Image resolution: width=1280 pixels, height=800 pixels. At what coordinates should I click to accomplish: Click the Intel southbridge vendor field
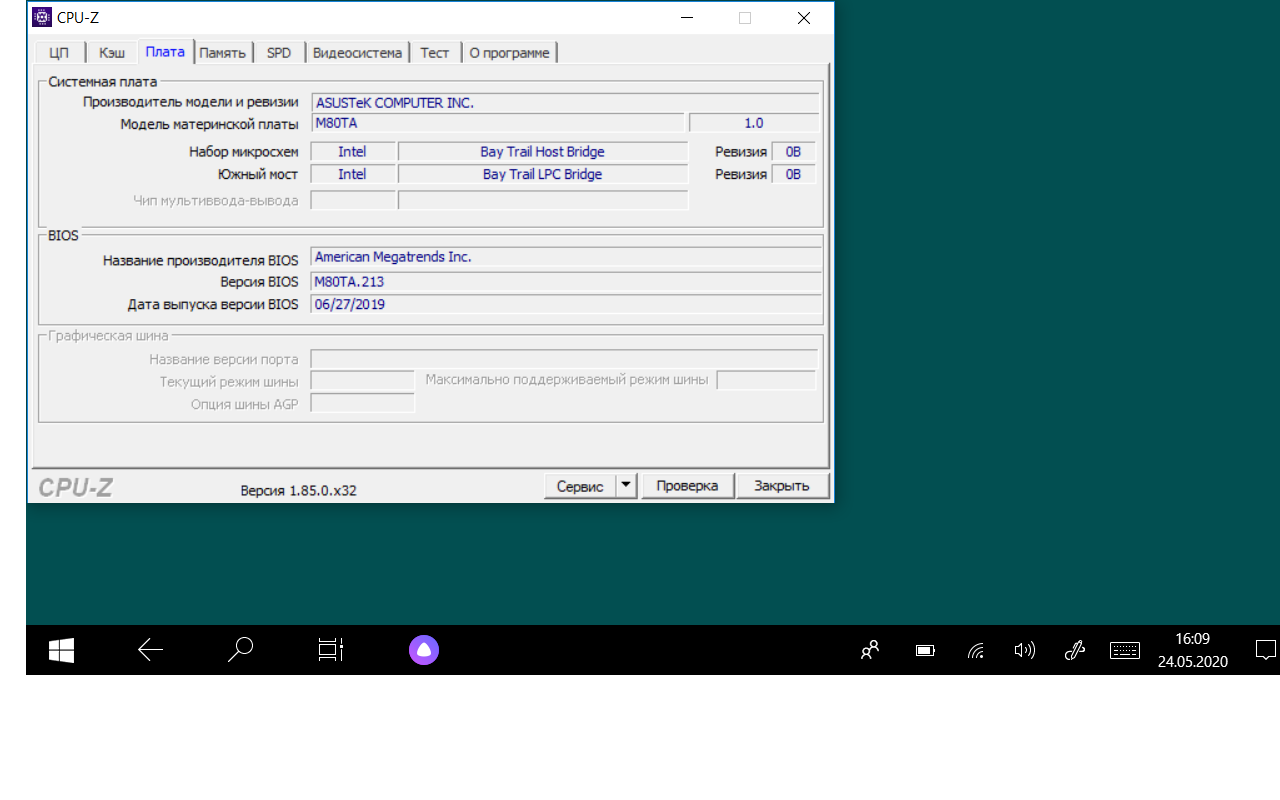pos(352,174)
